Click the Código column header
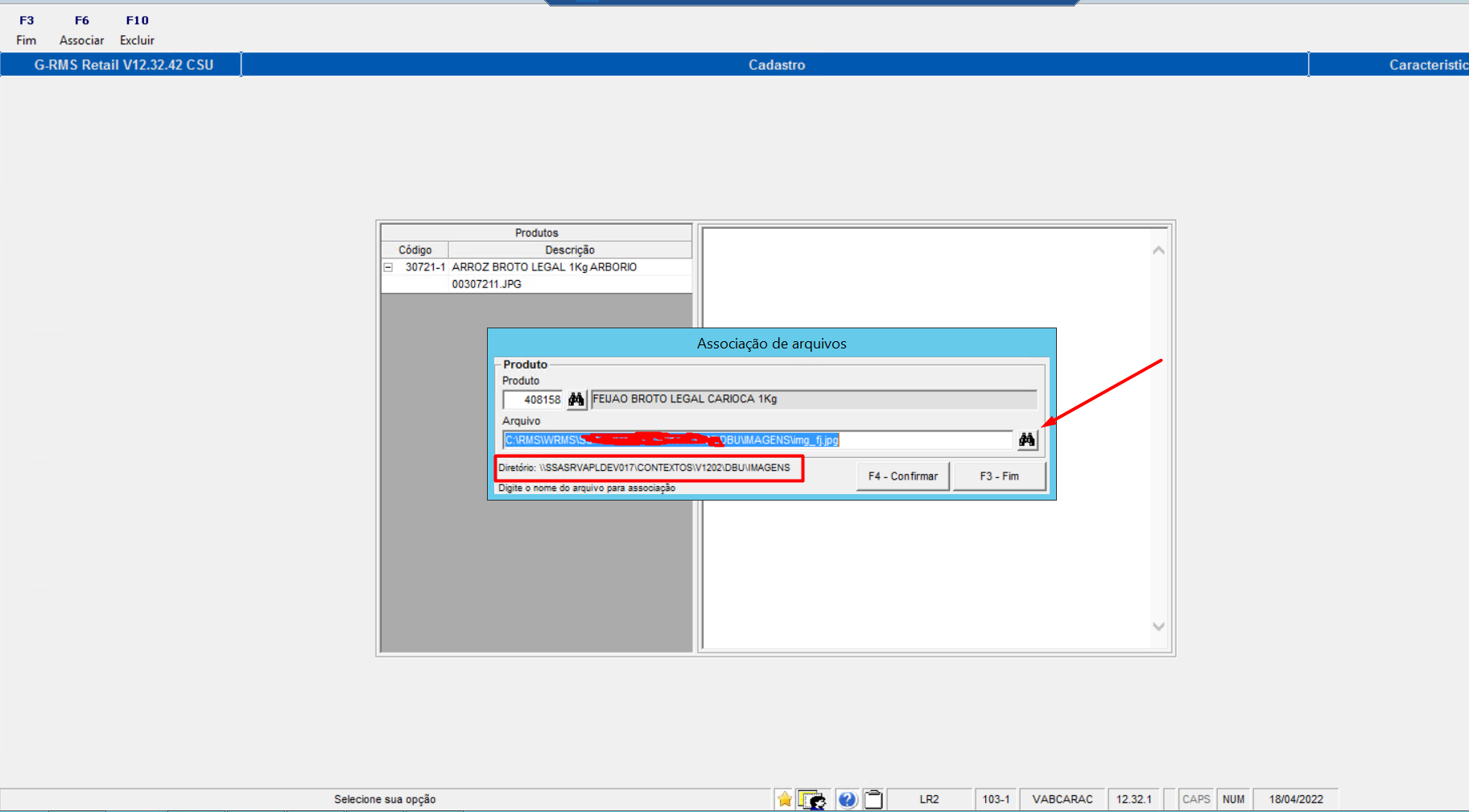 415,249
